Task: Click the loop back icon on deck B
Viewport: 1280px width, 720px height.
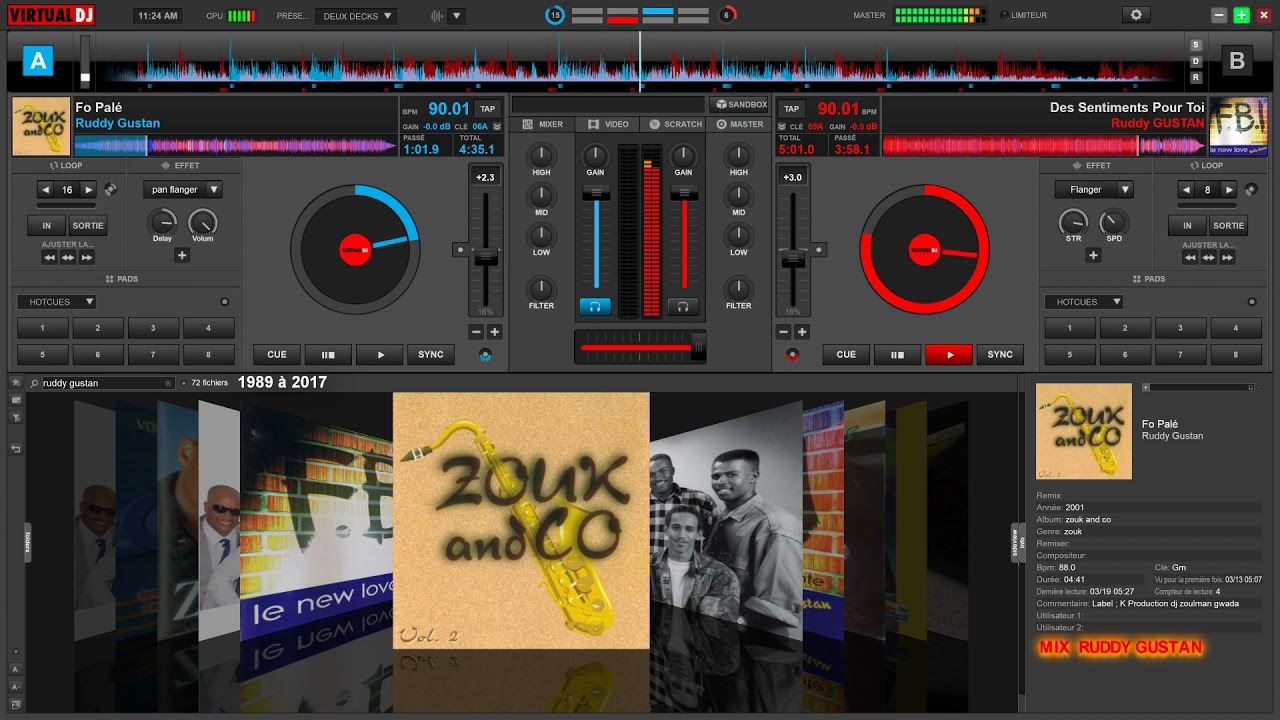Action: tap(1250, 189)
